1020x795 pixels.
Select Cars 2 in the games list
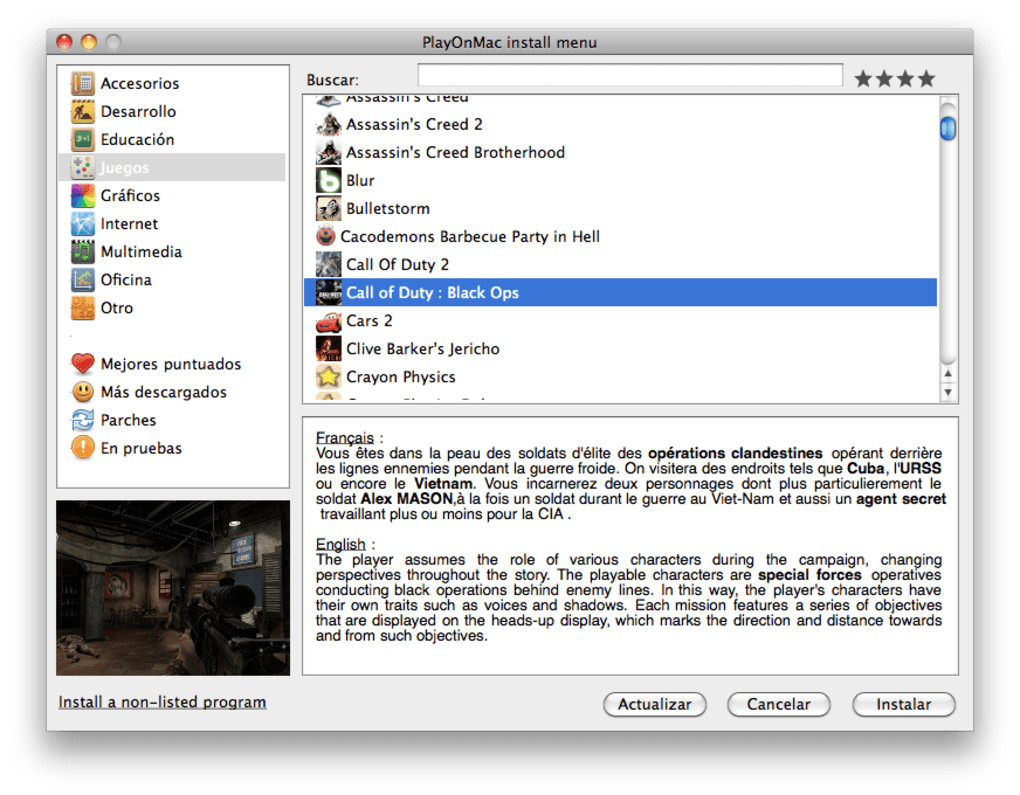pyautogui.click(x=621, y=321)
